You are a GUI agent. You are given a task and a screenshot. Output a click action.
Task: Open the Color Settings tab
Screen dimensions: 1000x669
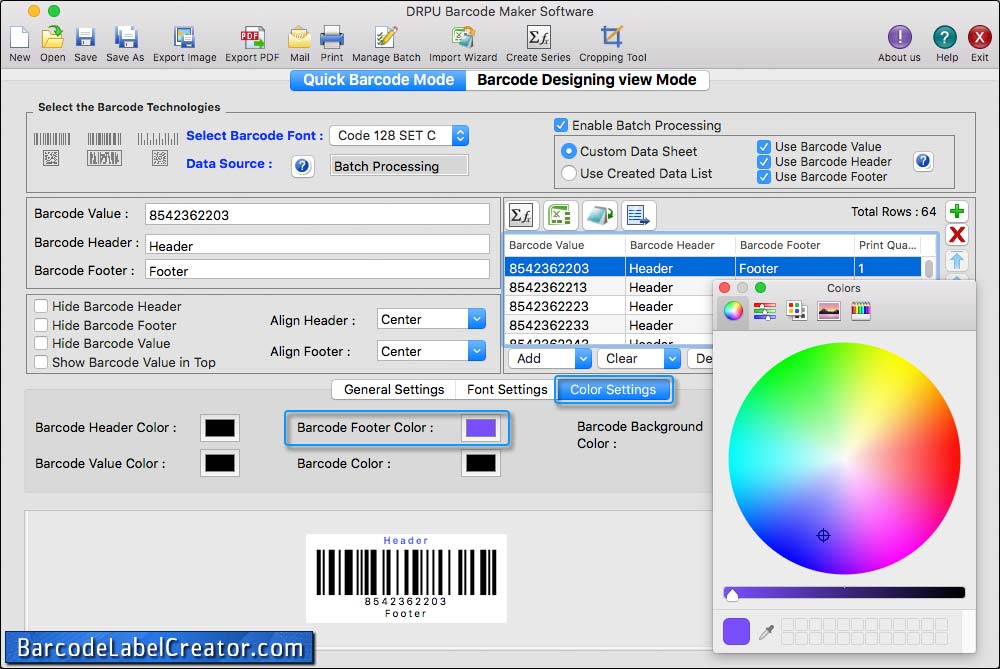coord(613,390)
